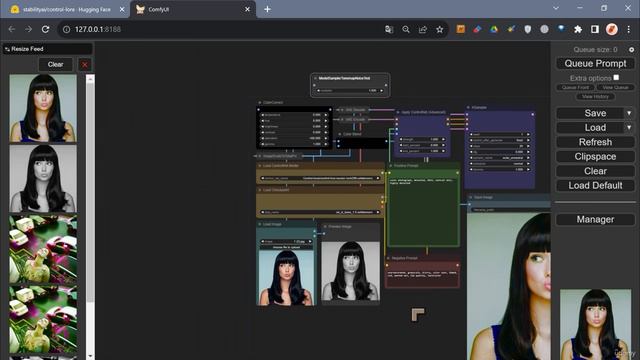Image resolution: width=640 pixels, height=360 pixels.
Task: Clear the image feed with Clear button
Action: [x=56, y=64]
